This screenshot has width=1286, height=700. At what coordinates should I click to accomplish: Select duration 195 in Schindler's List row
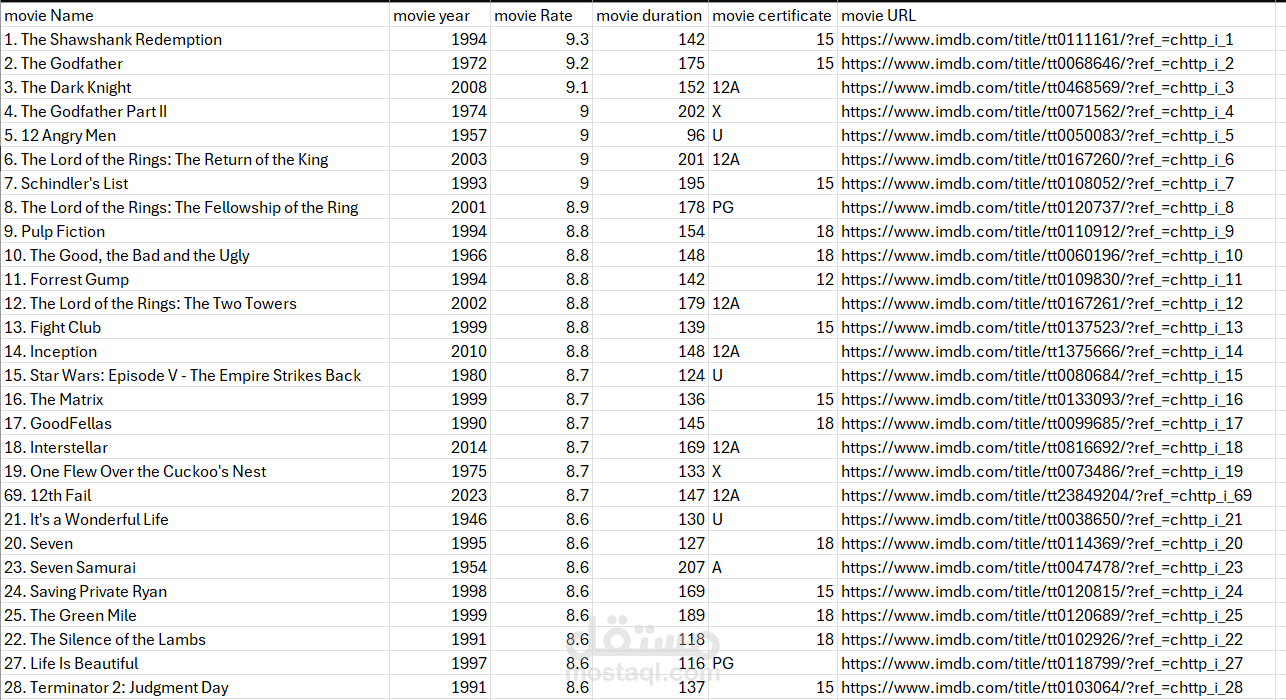click(650, 183)
